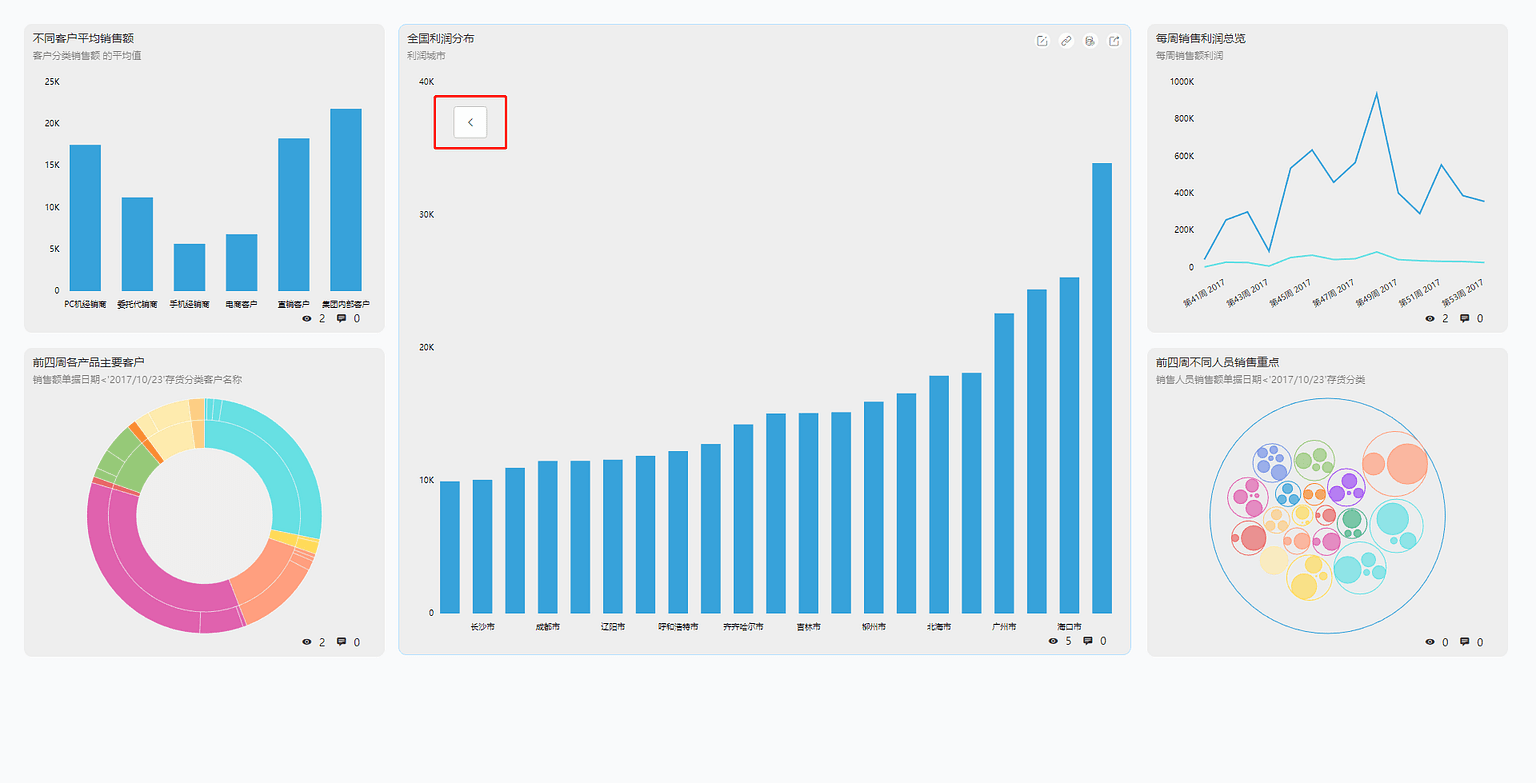
Task: Open the 每周销售利润总览 card title
Action: [1200, 38]
